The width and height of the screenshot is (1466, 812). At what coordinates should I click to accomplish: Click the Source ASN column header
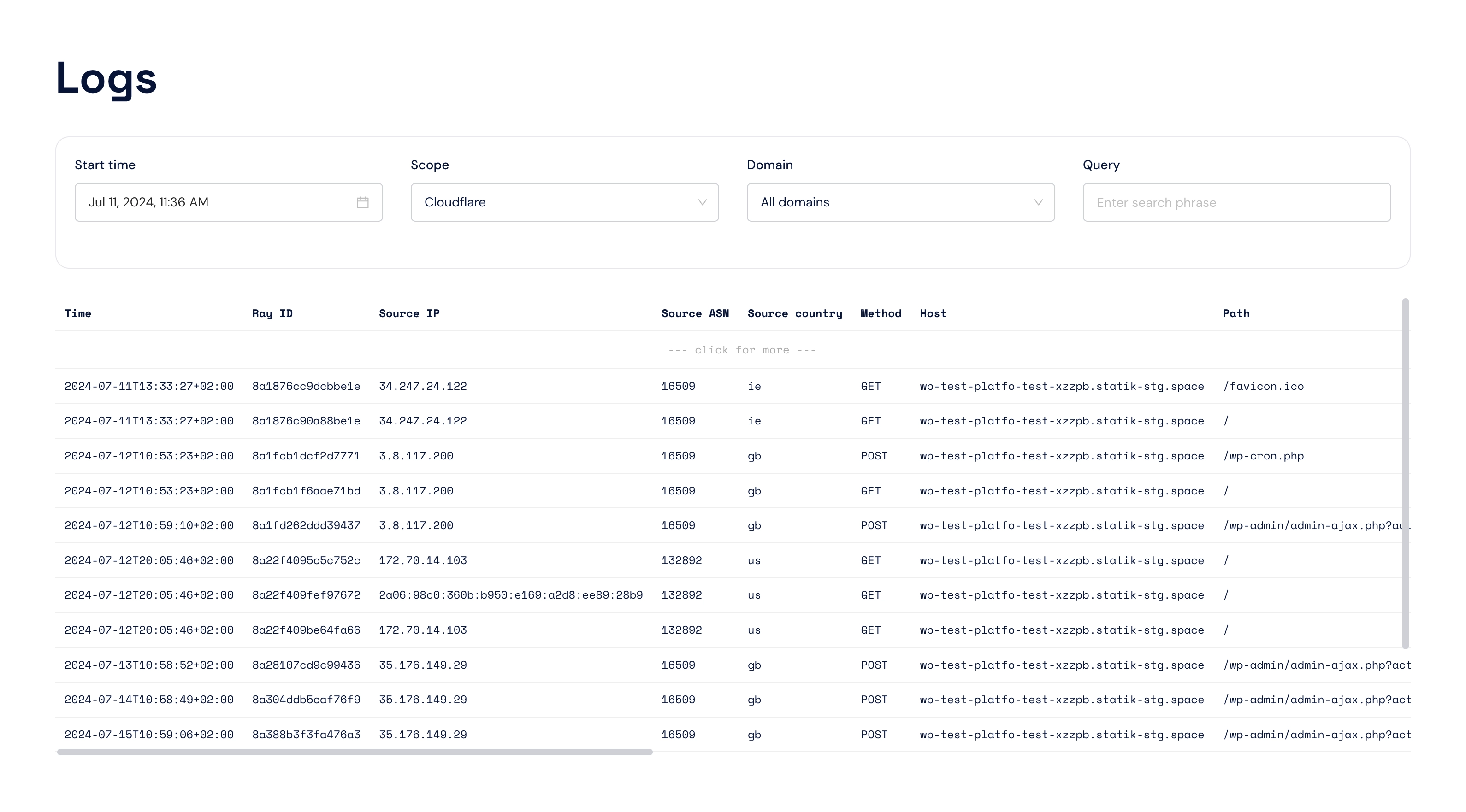point(695,313)
